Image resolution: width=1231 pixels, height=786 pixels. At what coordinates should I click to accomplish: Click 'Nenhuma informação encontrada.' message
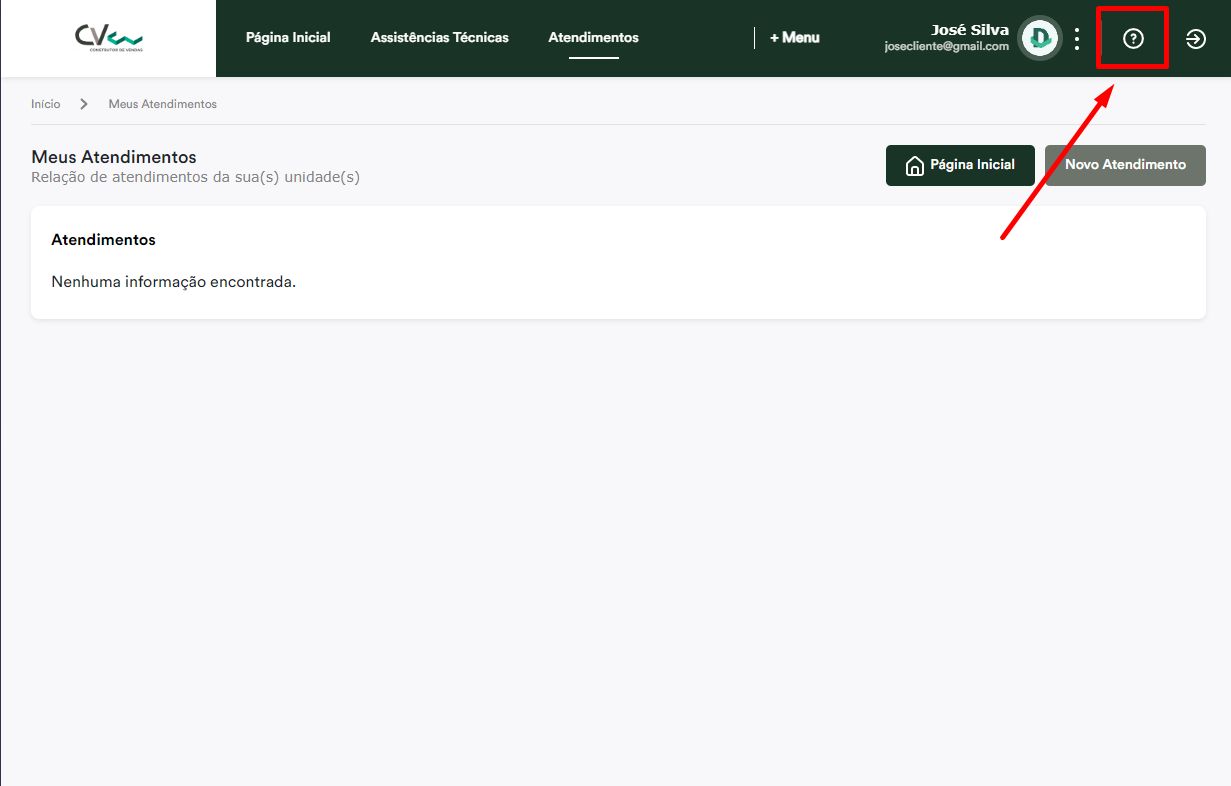[174, 282]
